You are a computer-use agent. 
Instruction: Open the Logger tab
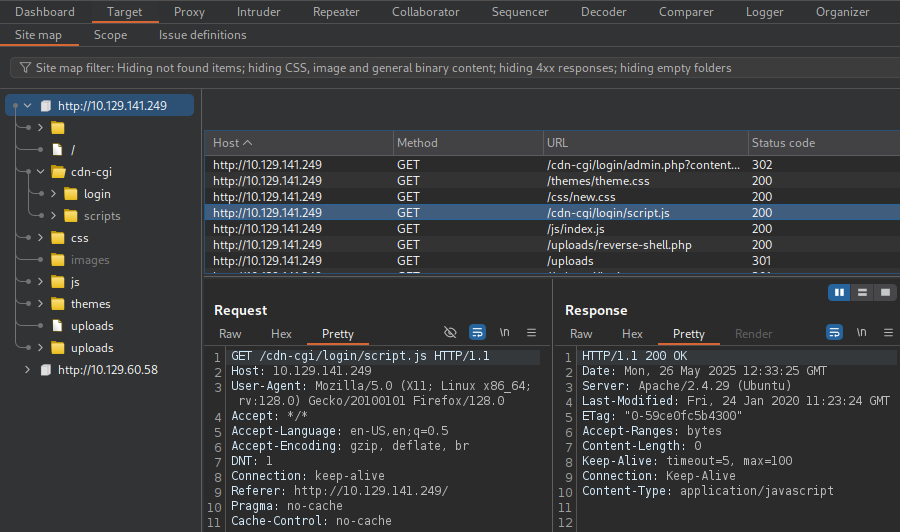[764, 11]
